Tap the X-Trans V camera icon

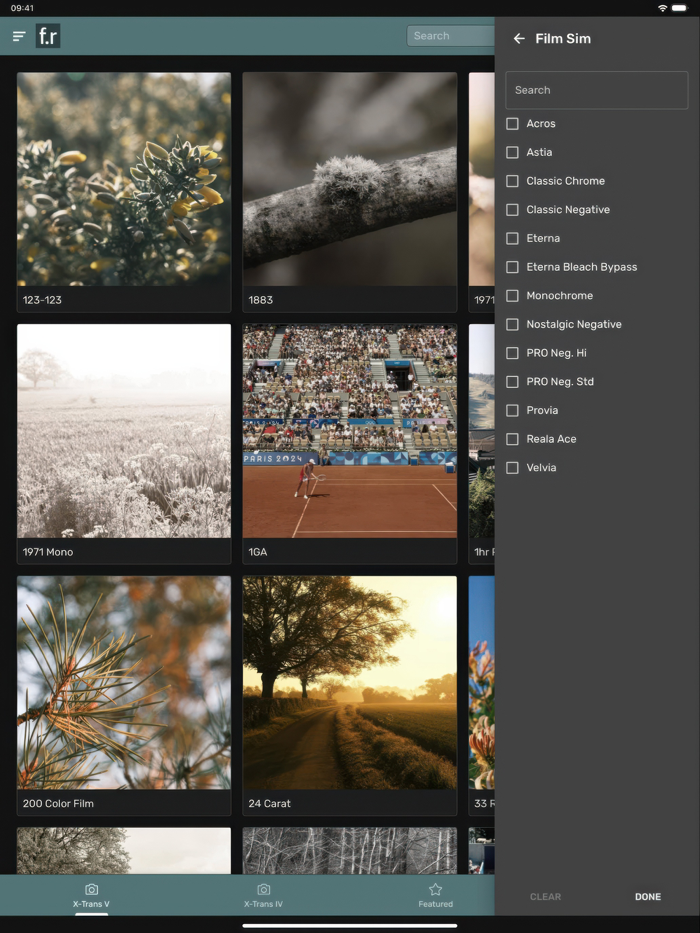pos(91,889)
